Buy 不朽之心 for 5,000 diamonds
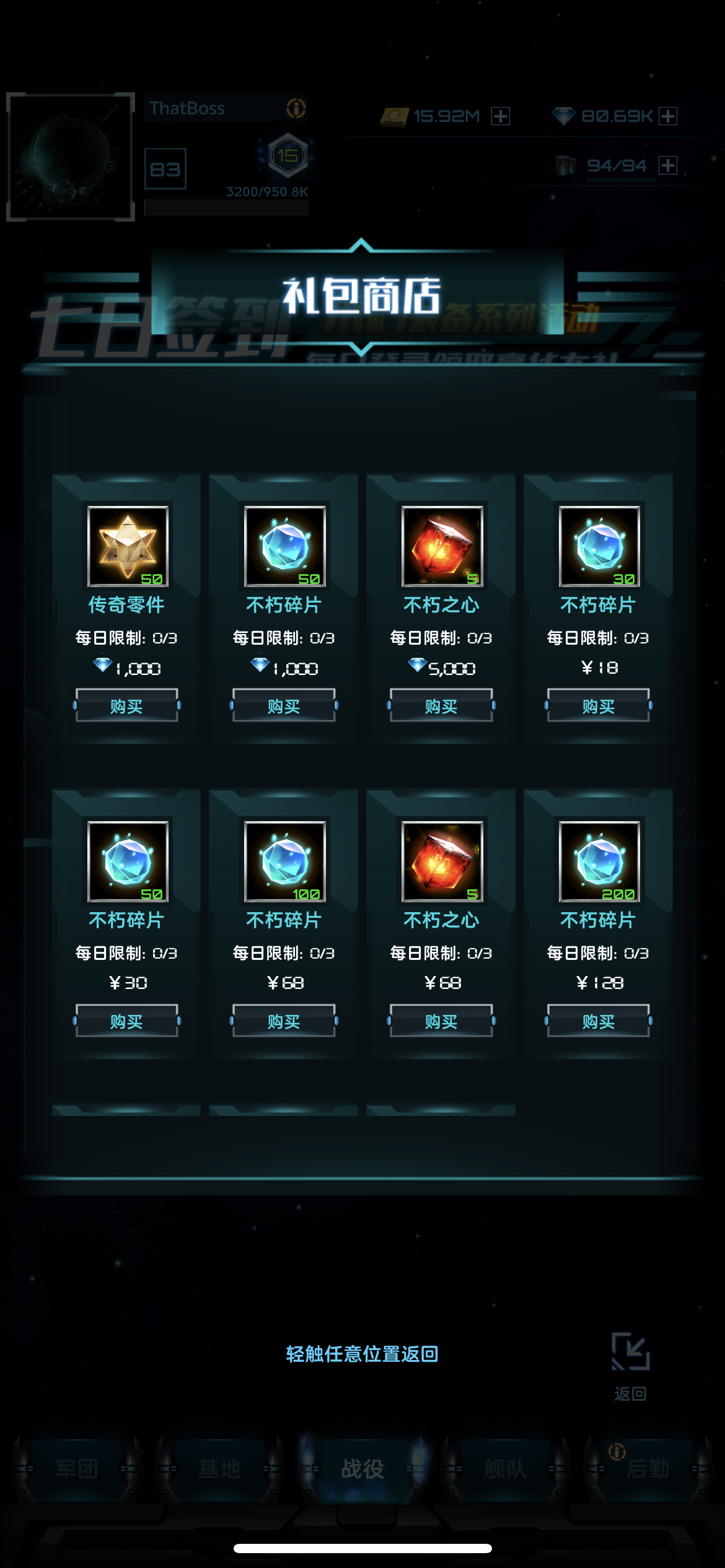The image size is (725, 1568). pyautogui.click(x=441, y=705)
